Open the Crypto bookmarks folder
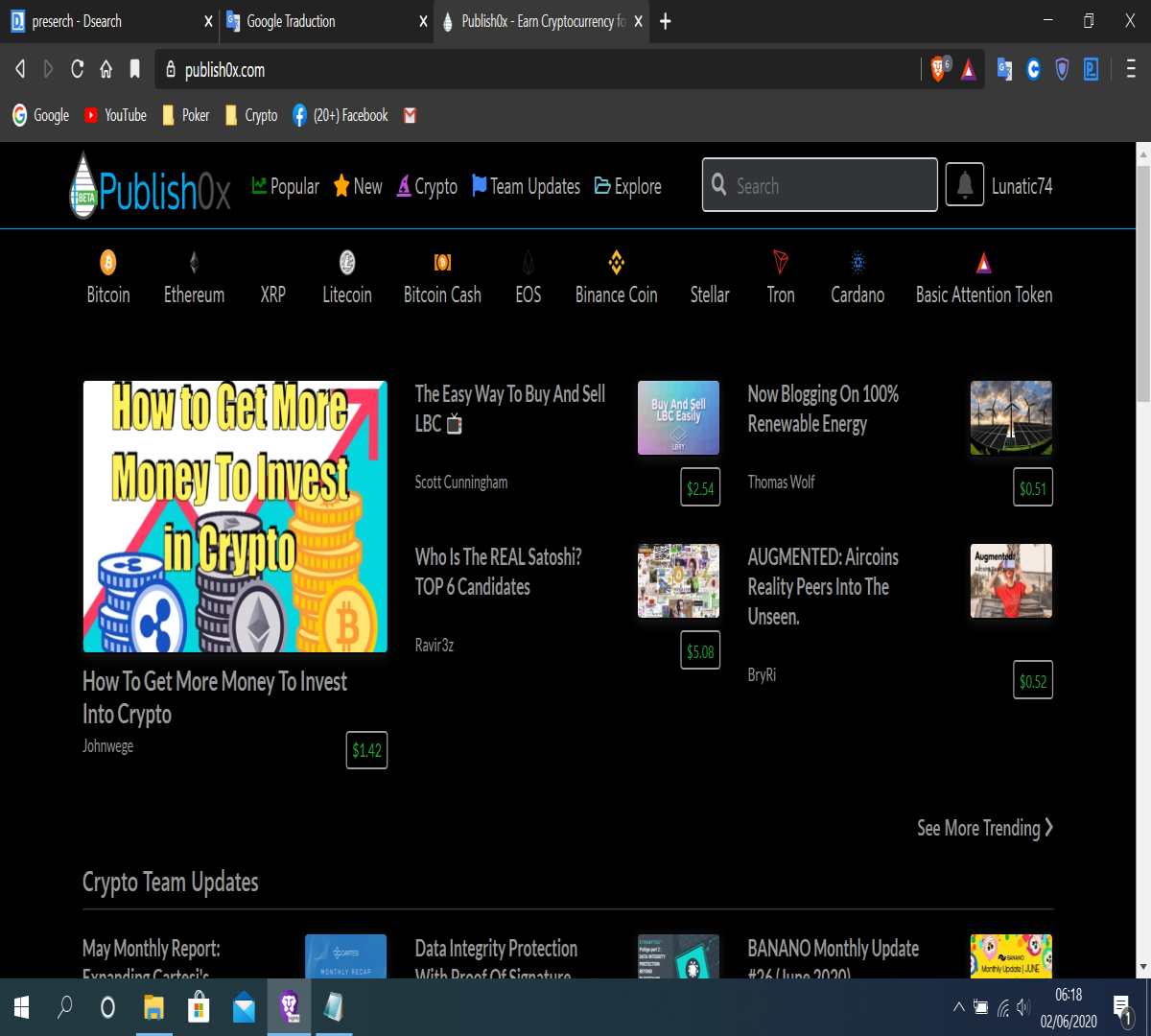Viewport: 1151px width, 1036px height. tap(251, 115)
